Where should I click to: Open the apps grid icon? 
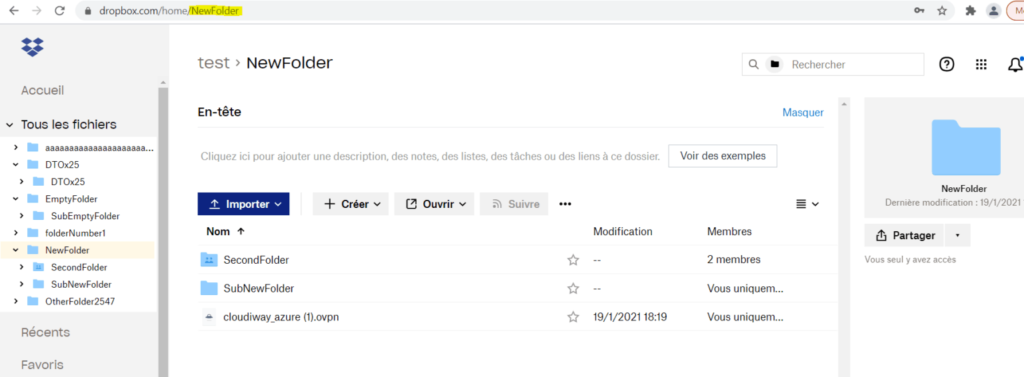[x=980, y=64]
